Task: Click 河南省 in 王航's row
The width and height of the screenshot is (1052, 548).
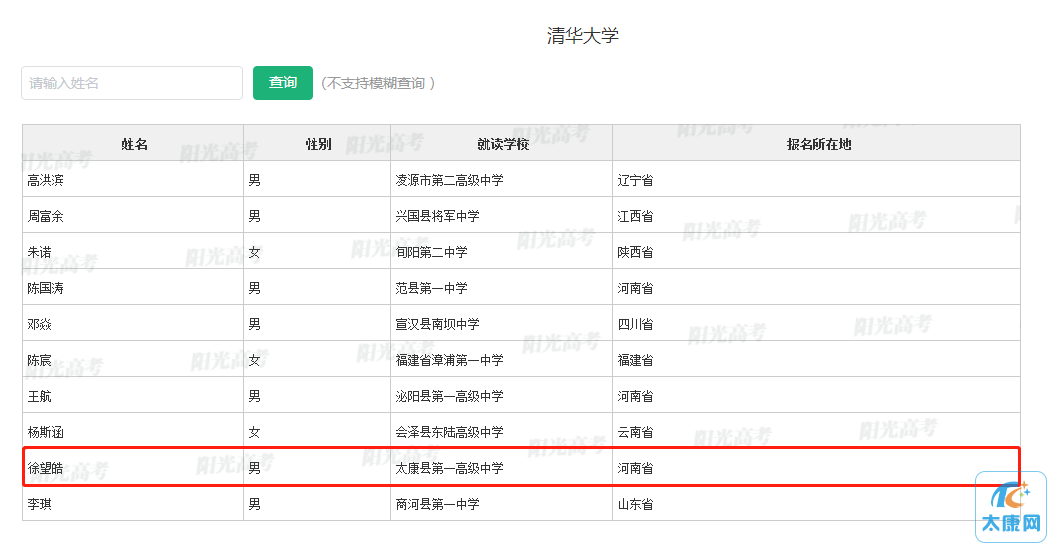Action: pyautogui.click(x=635, y=396)
